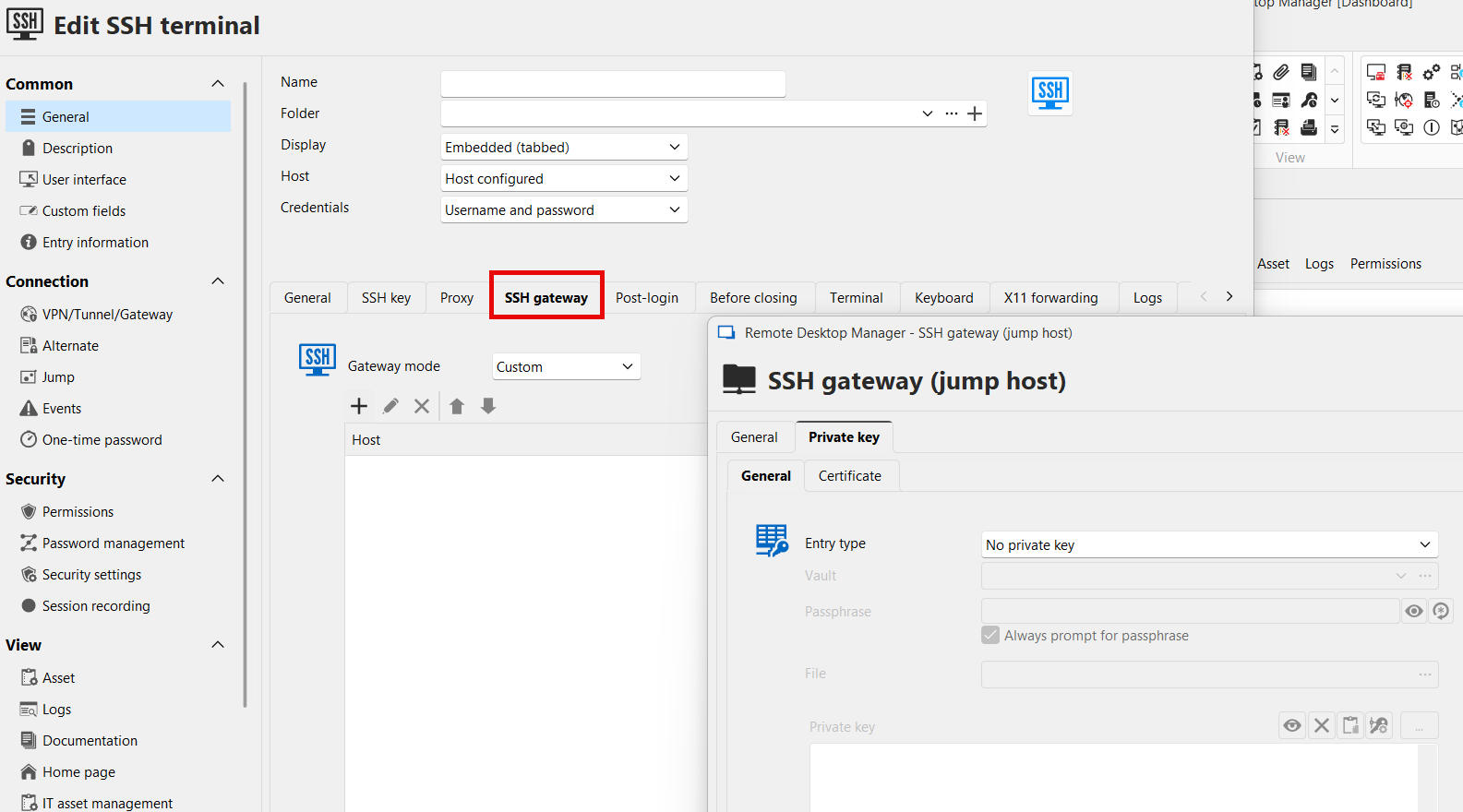Click the printer icon in Dashboard ribbon
This screenshot has height=812, width=1463.
click(x=1309, y=127)
